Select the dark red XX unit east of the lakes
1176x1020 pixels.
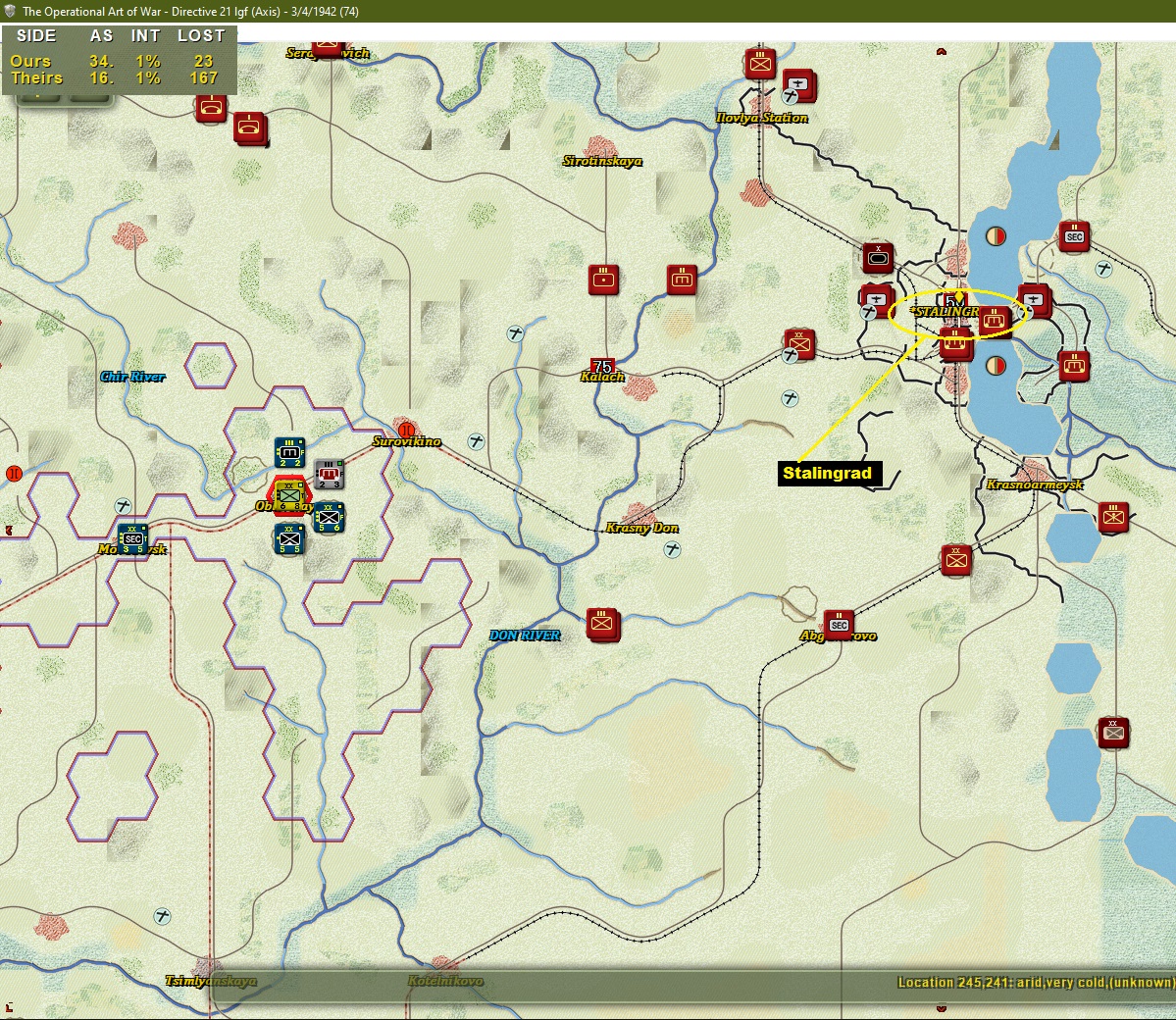pyautogui.click(x=1114, y=732)
